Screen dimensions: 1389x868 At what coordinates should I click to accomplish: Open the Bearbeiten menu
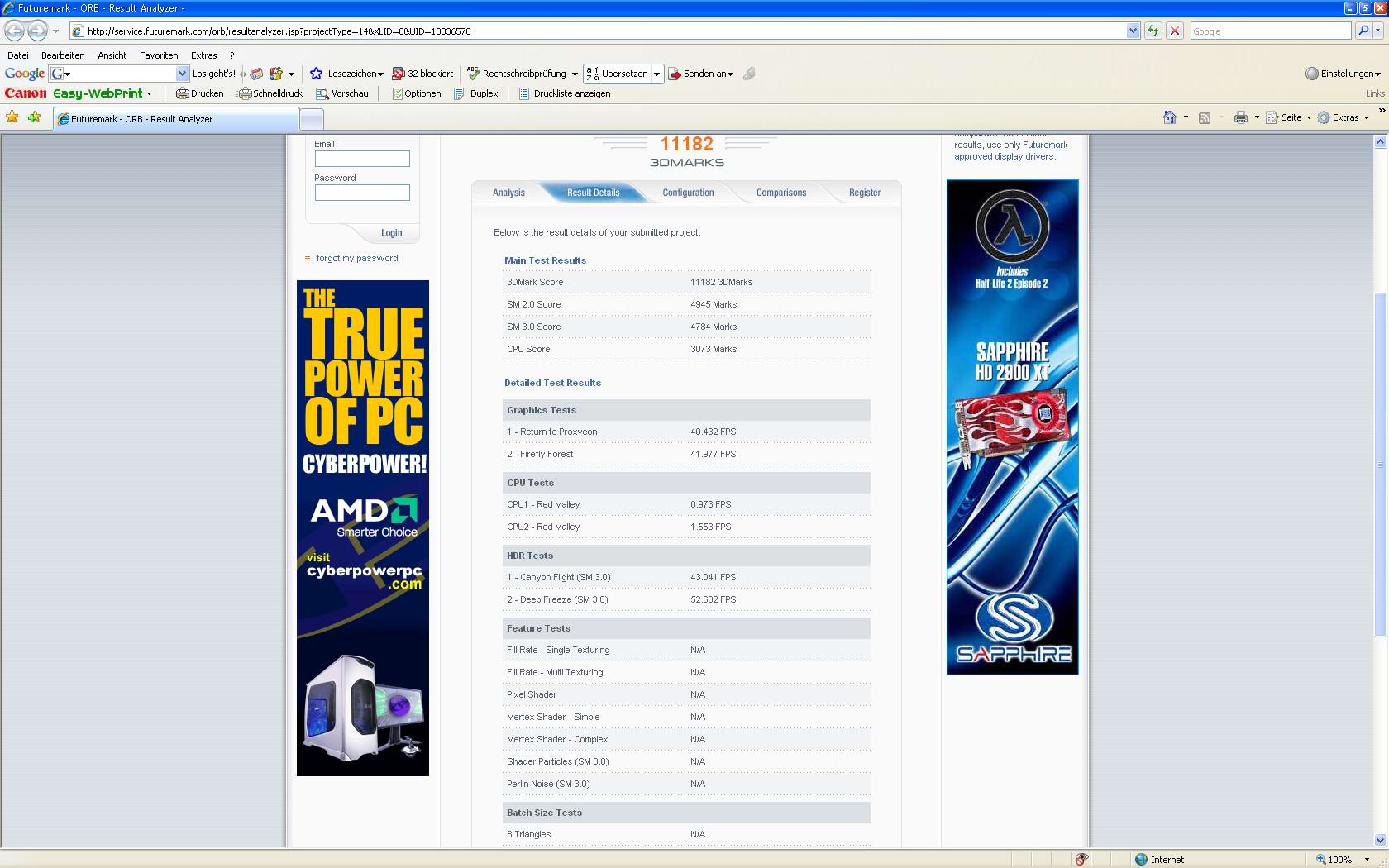click(63, 55)
